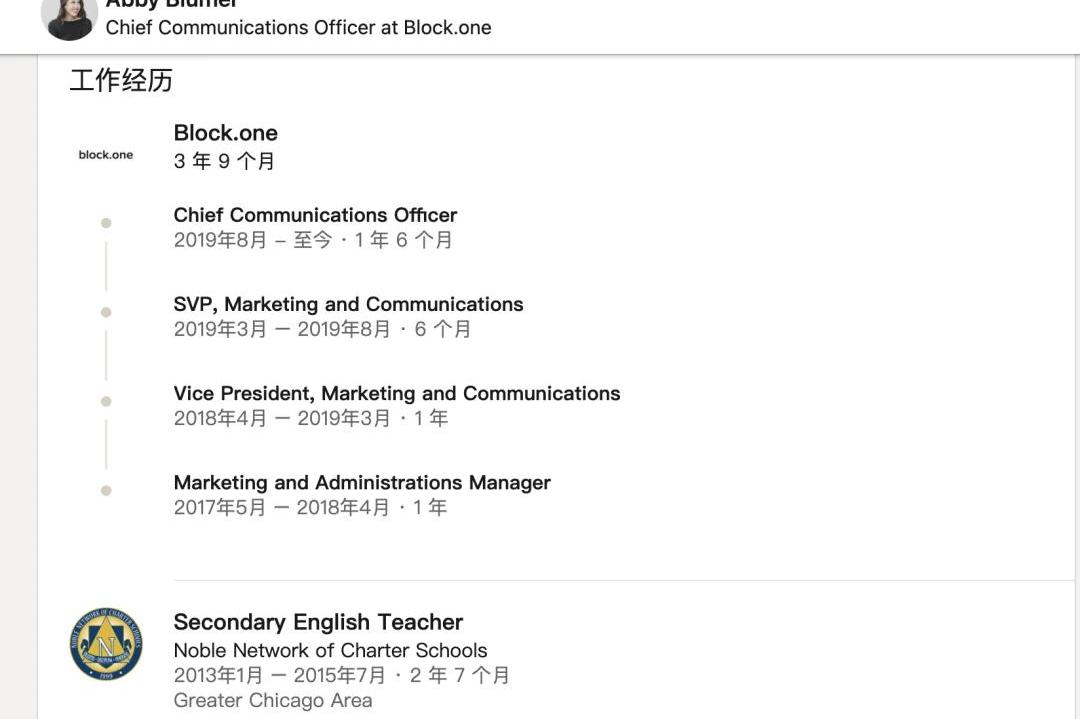Open the Vice President, Marketing and Communications entry
The height and width of the screenshot is (719, 1080).
tap(397, 393)
